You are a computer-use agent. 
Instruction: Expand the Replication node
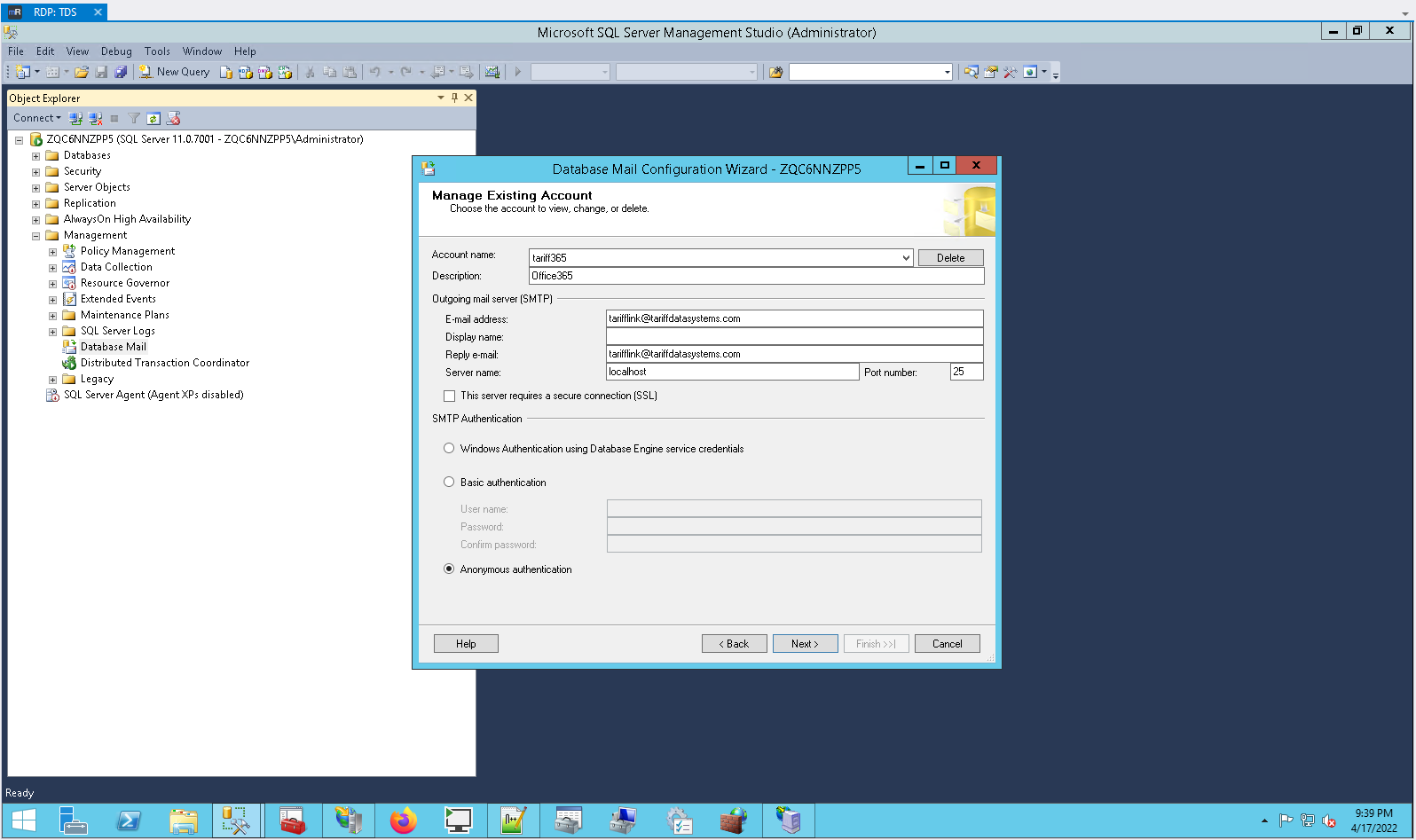[x=36, y=204]
